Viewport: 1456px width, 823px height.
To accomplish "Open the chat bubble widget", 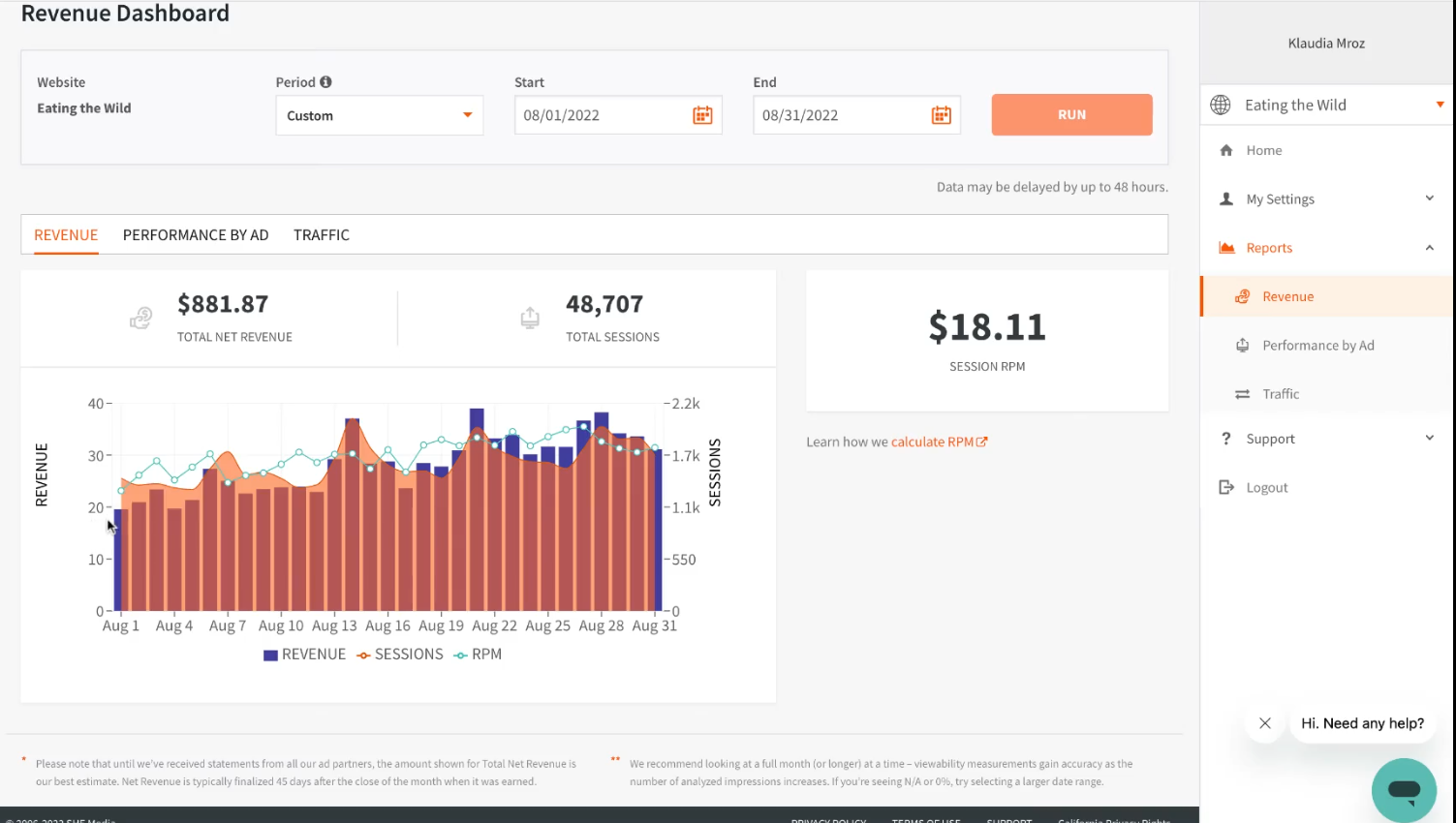I will 1404,790.
